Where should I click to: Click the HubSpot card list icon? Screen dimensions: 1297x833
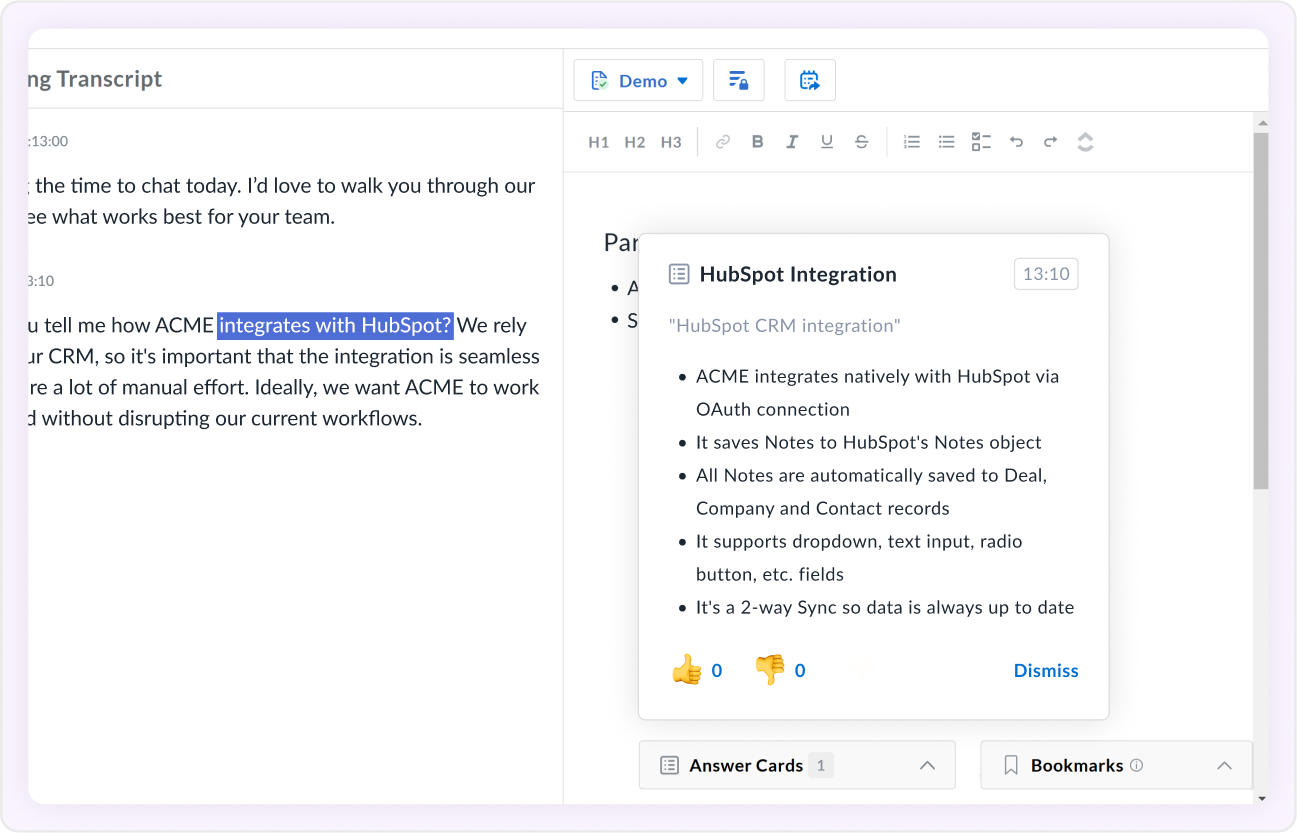pyautogui.click(x=679, y=274)
